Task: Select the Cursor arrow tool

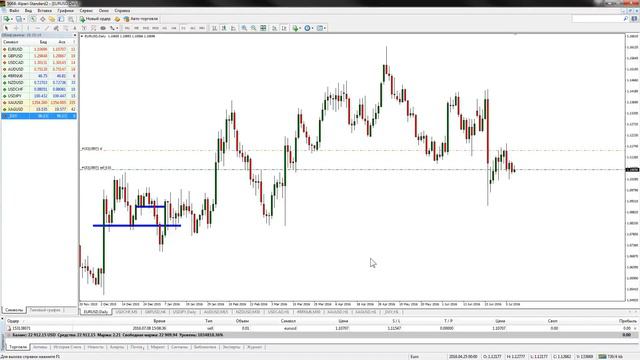Action: [x=6, y=28]
